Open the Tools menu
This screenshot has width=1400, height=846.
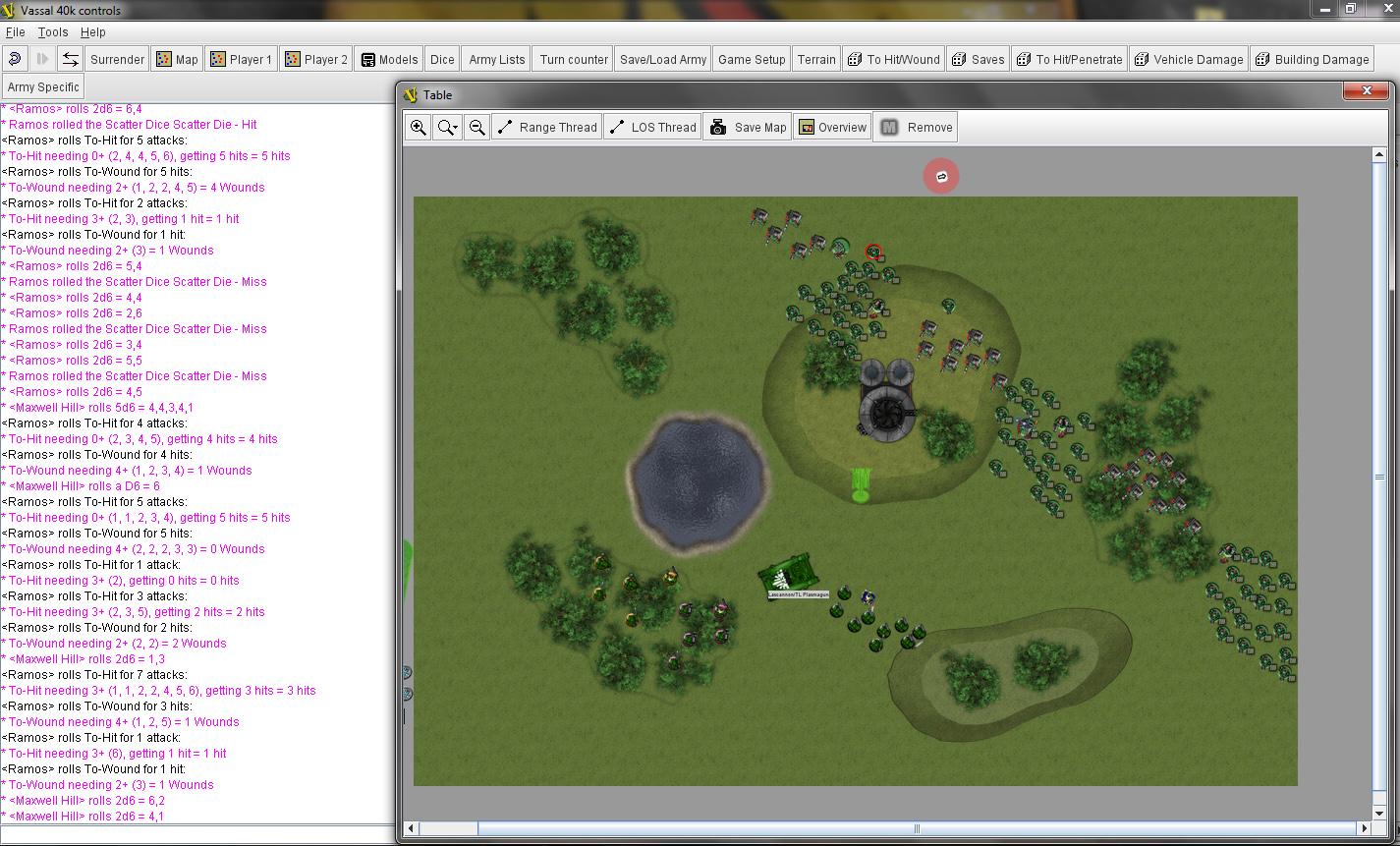point(53,31)
